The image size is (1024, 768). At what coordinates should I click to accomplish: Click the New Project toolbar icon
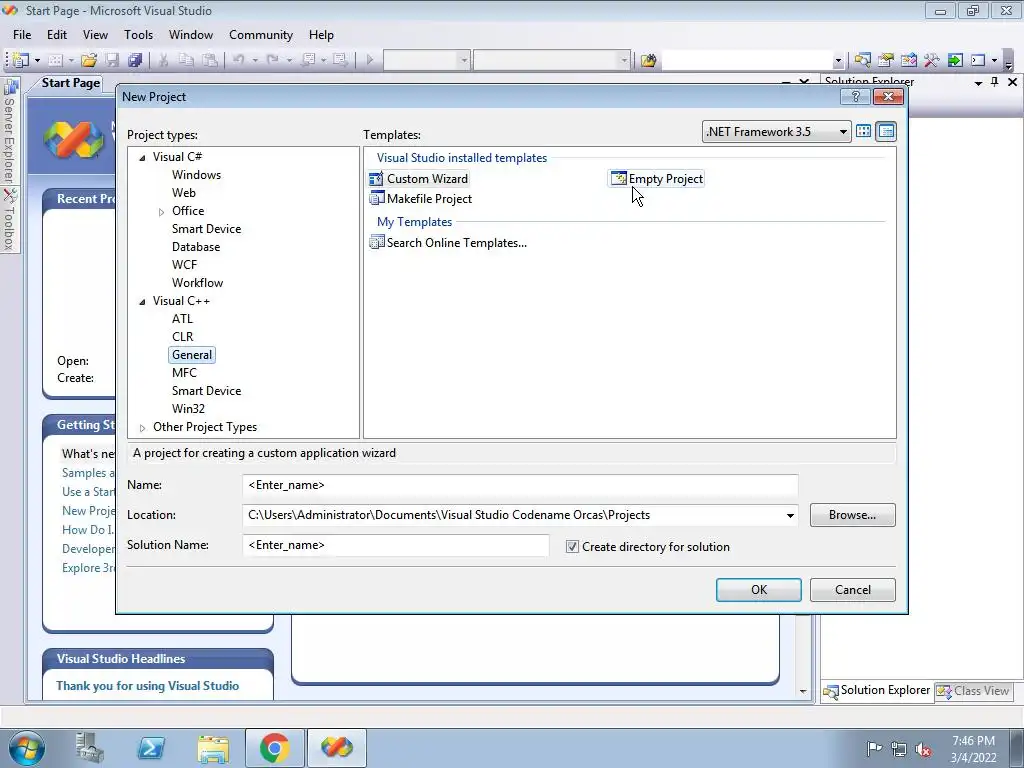pos(21,60)
